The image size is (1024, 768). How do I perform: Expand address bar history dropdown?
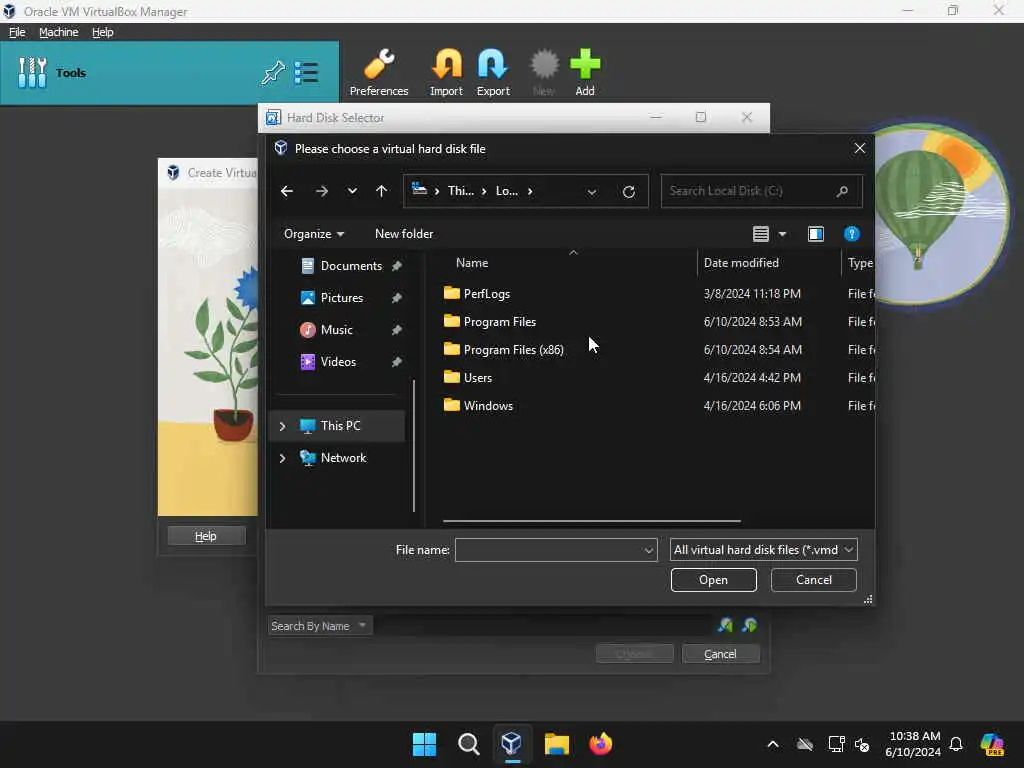592,192
